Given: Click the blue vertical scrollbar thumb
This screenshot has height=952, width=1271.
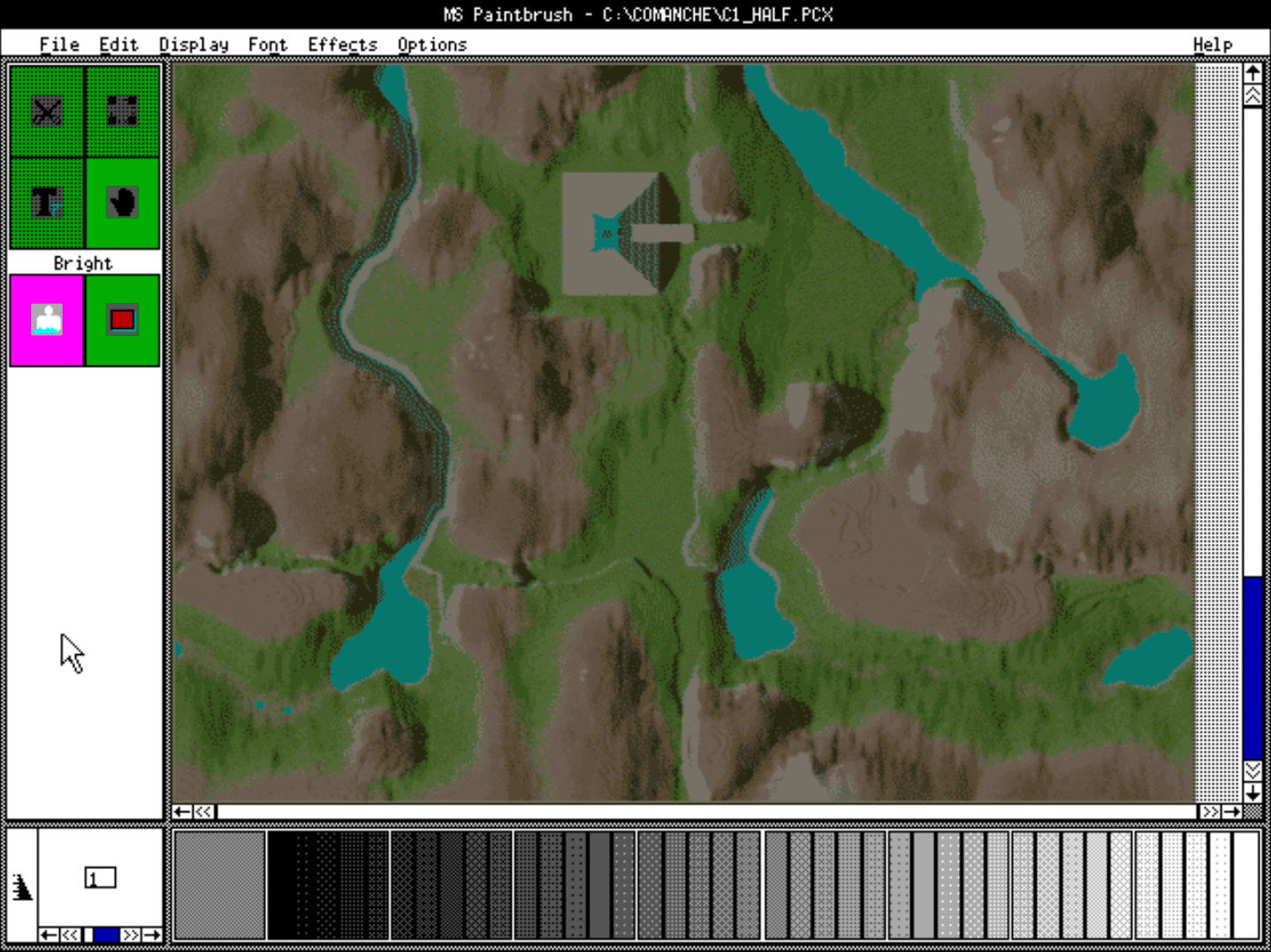Looking at the screenshot, I should (x=1252, y=668).
